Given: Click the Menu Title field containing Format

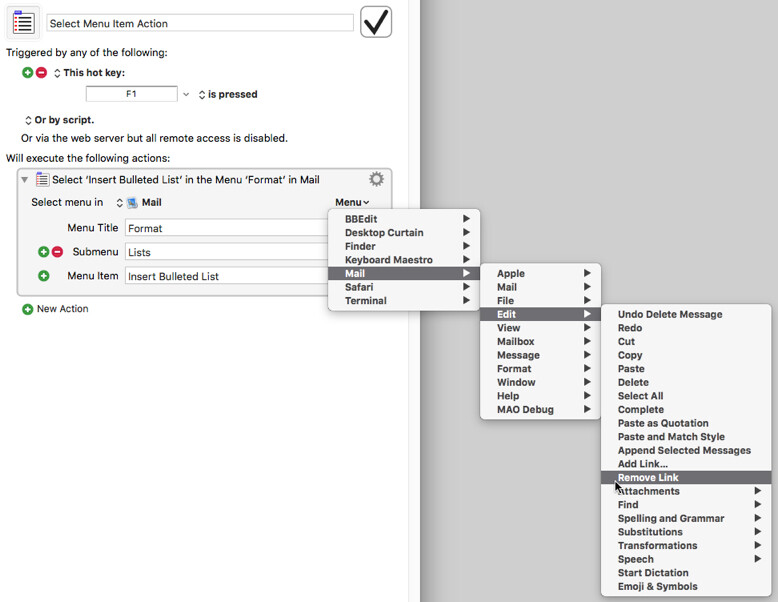Looking at the screenshot, I should pos(226,228).
